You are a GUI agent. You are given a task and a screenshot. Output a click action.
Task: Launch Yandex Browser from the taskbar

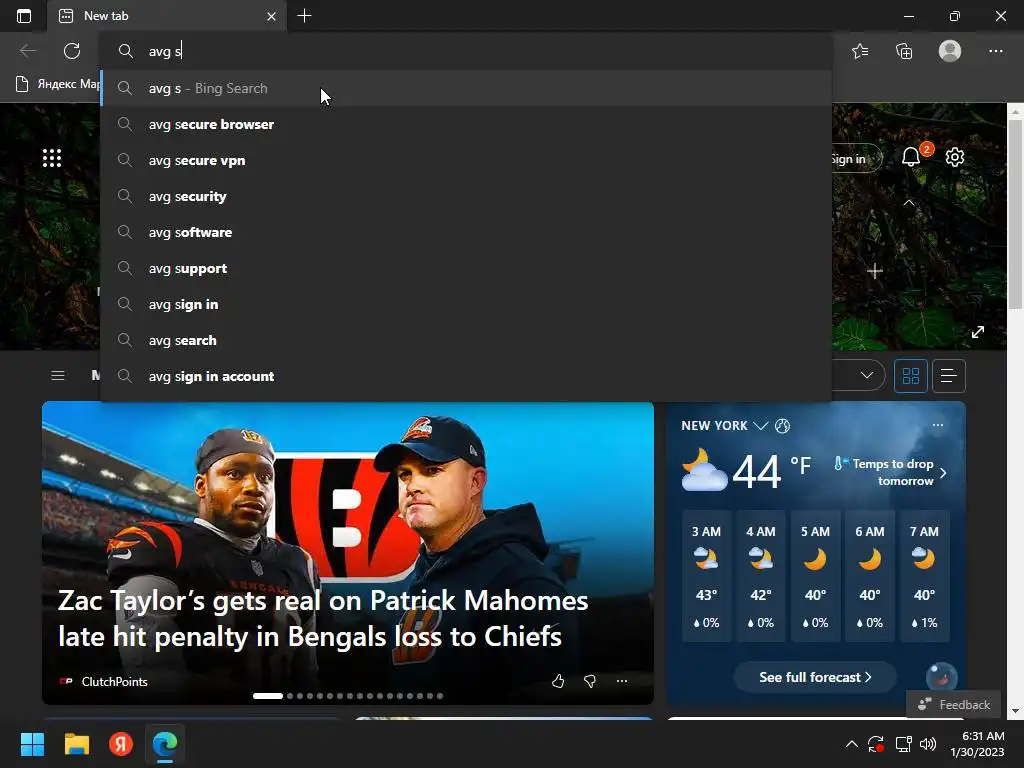point(121,744)
